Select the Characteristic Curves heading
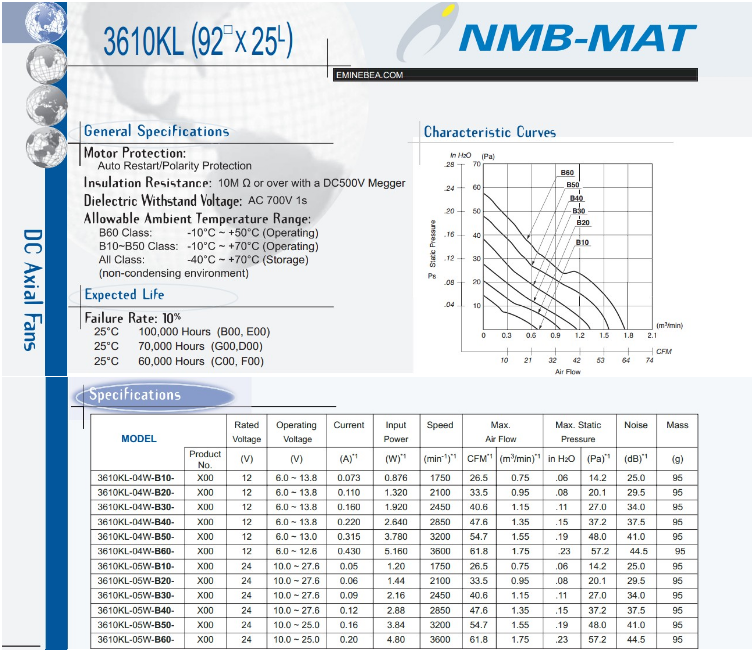The image size is (756, 650). tap(489, 132)
